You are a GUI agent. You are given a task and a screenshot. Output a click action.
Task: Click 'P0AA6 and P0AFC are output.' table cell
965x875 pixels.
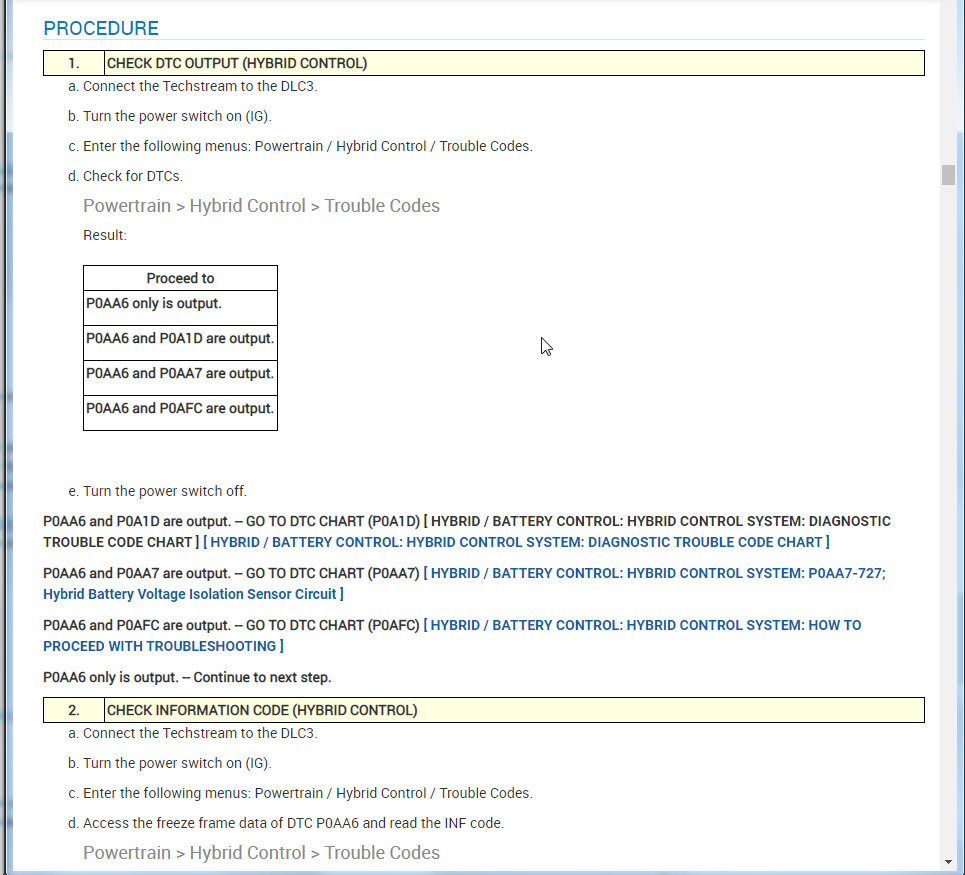(x=180, y=413)
